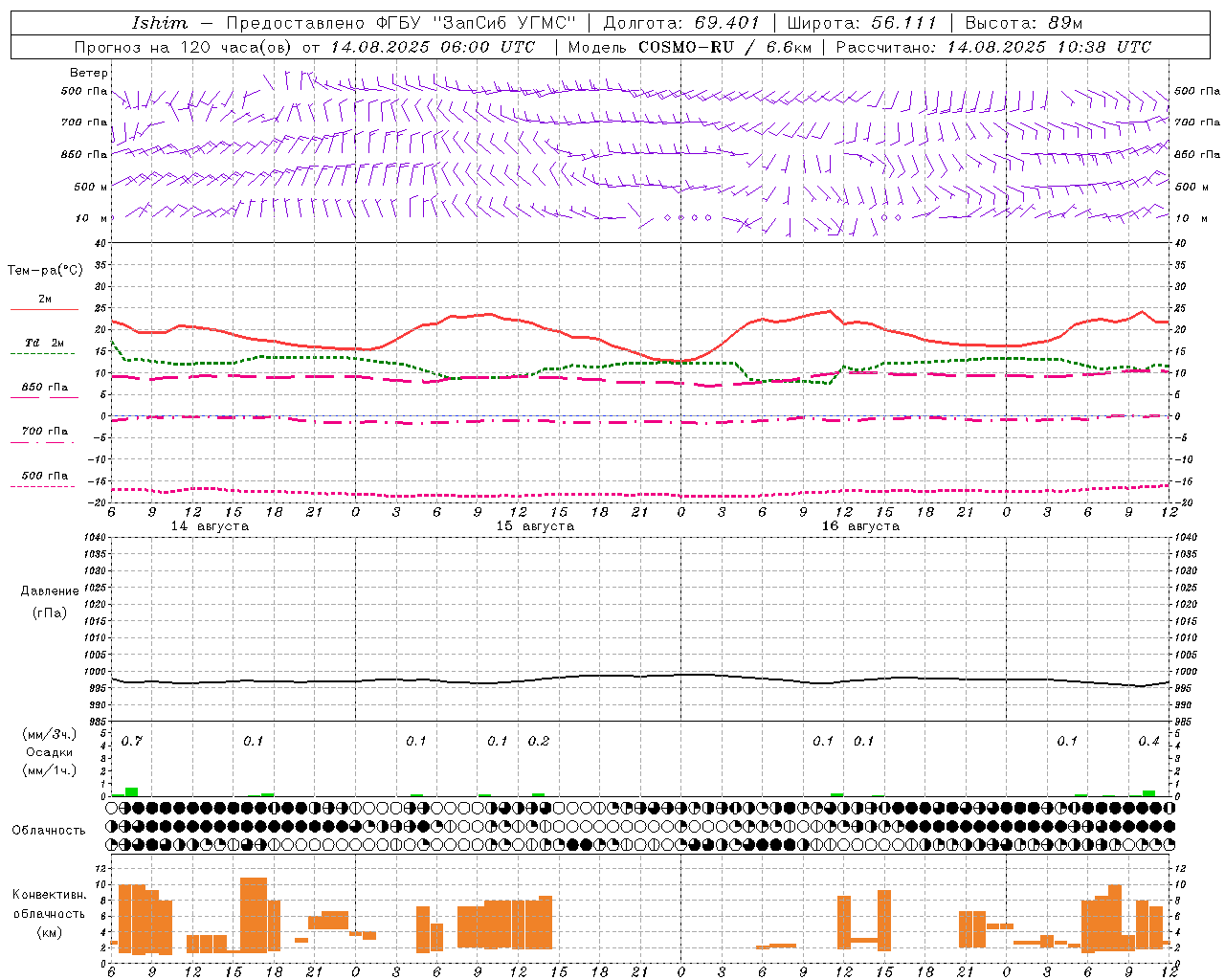1225x980 pixels.
Task: Click the green precipitation bar below 0.7
Action: pyautogui.click(x=132, y=791)
